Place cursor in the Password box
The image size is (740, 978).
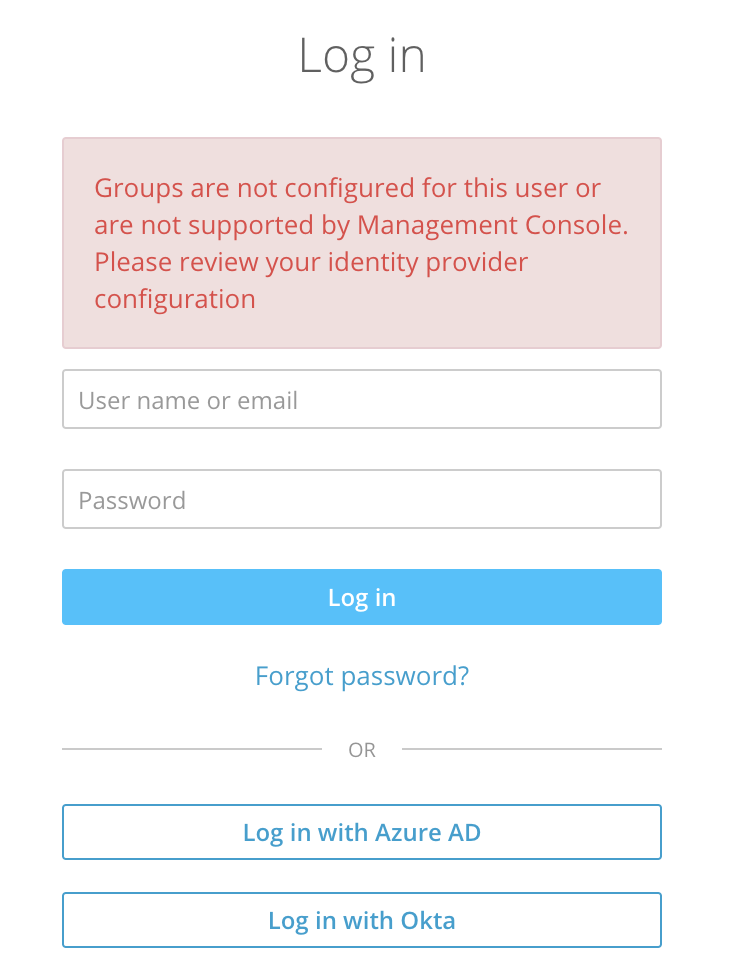click(361, 499)
